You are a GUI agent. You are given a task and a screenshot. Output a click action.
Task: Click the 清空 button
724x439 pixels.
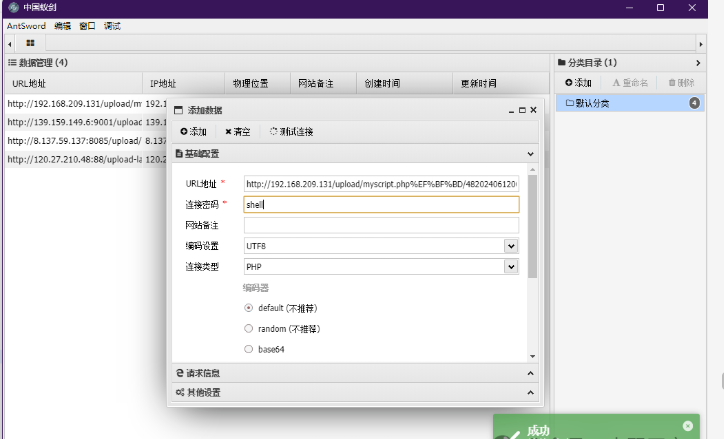(238, 132)
